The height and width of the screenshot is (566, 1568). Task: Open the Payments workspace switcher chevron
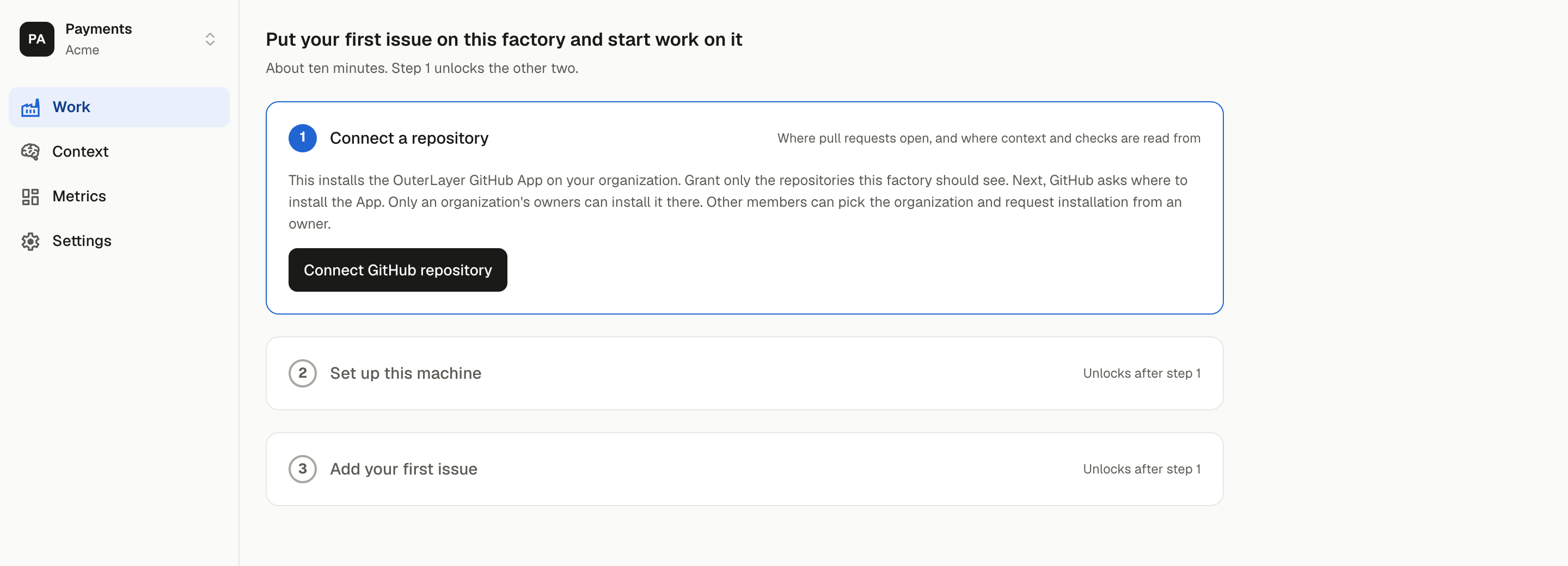click(x=210, y=39)
